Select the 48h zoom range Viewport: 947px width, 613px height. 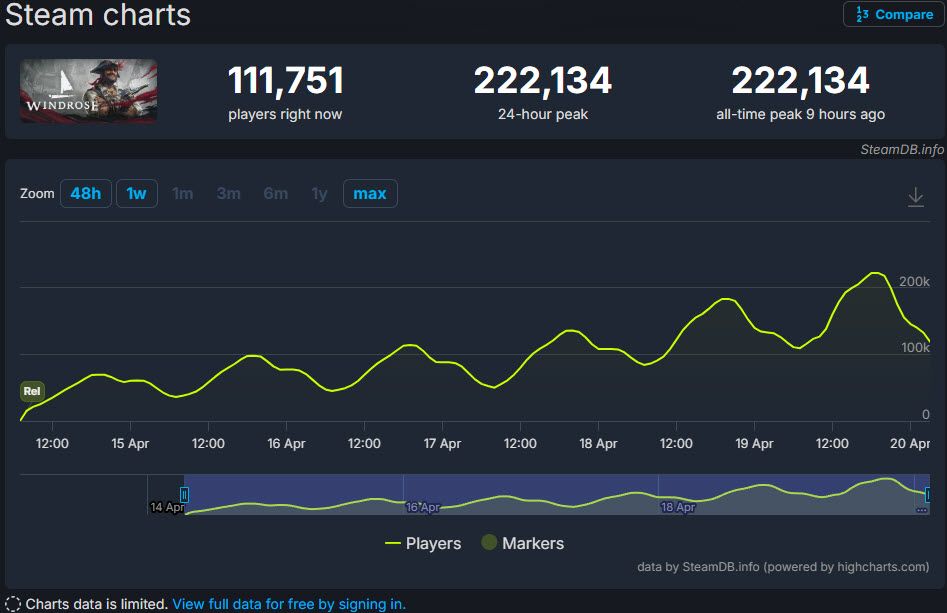click(85, 193)
